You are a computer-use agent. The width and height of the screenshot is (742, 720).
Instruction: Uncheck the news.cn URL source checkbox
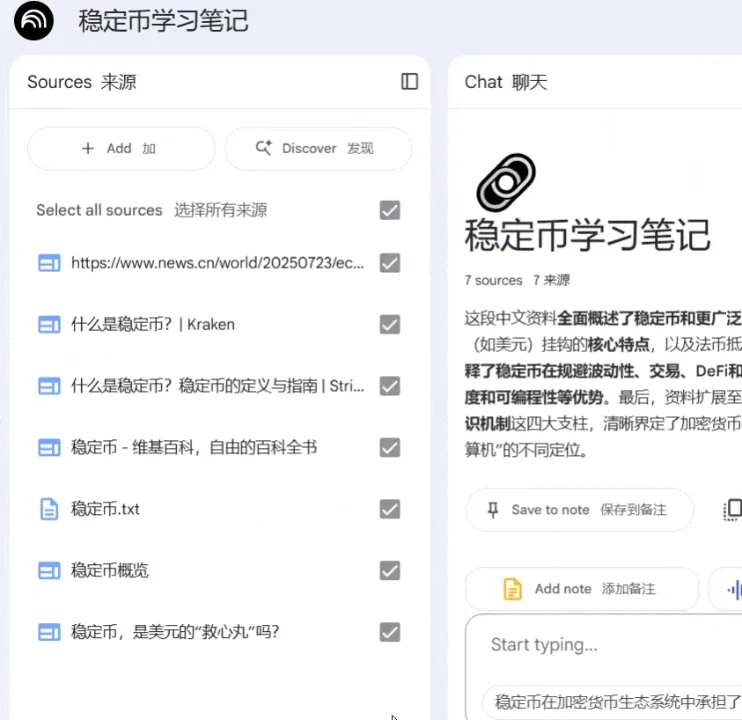pos(390,263)
